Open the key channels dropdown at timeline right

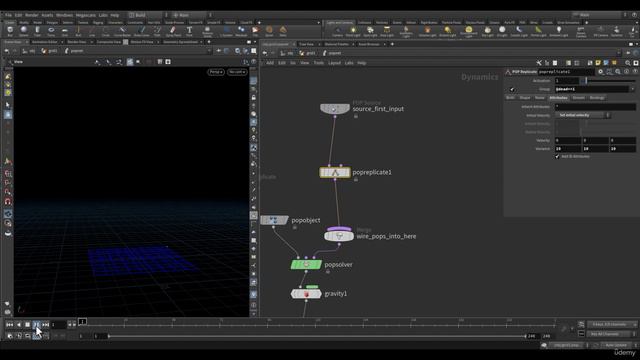tap(611, 324)
